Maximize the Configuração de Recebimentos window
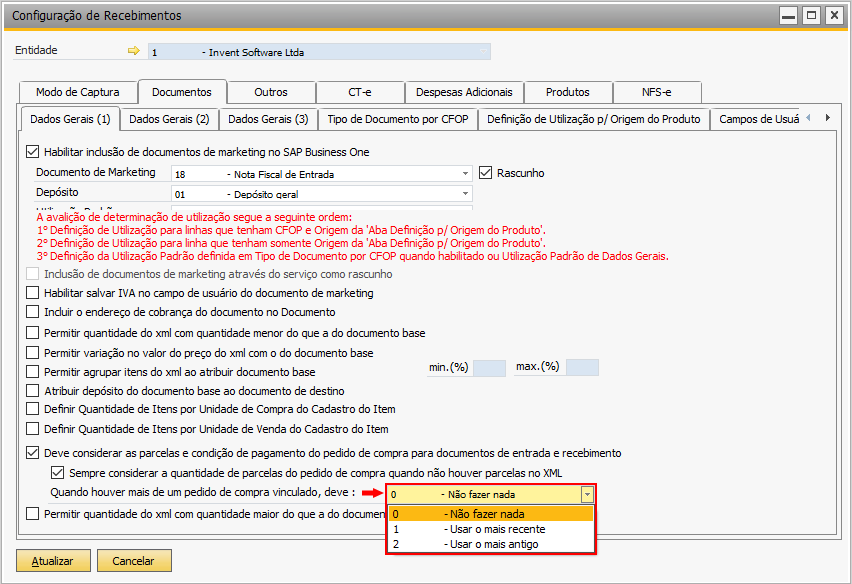Image resolution: width=852 pixels, height=584 pixels. point(811,15)
